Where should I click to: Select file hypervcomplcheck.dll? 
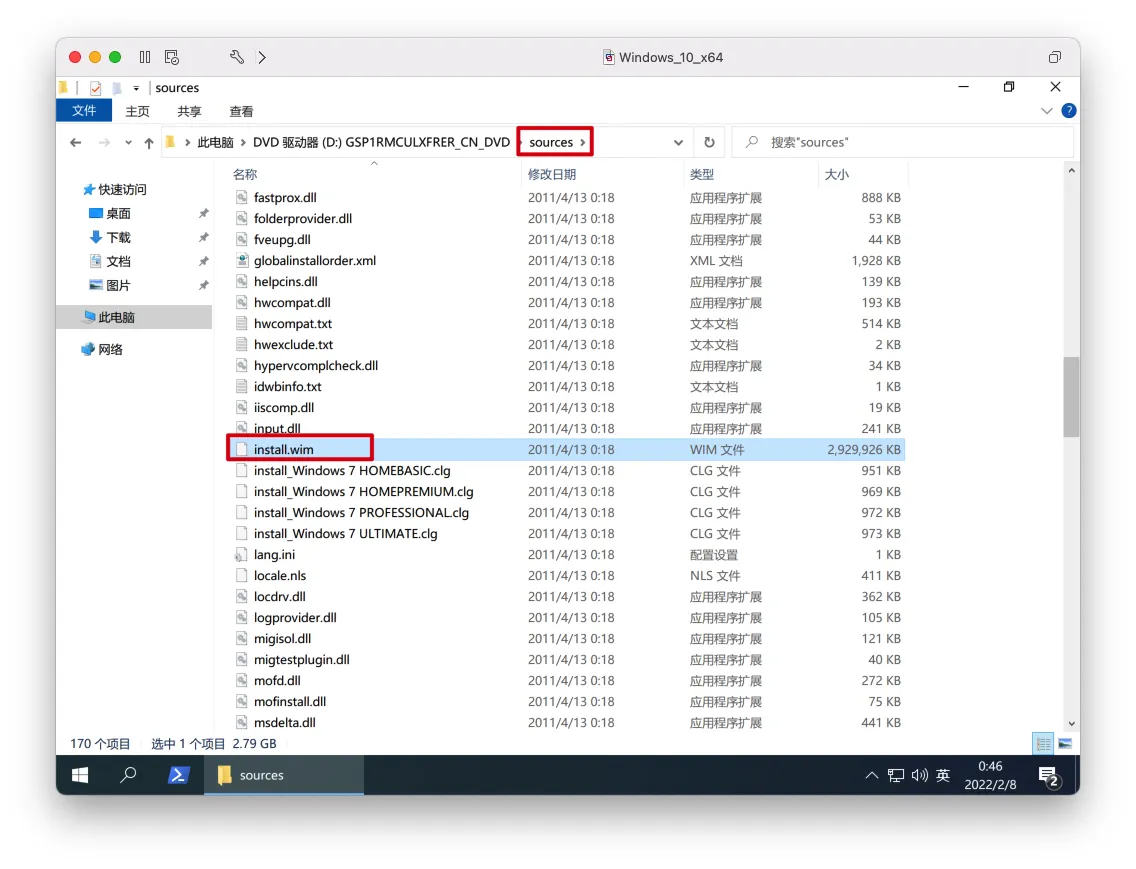click(316, 366)
